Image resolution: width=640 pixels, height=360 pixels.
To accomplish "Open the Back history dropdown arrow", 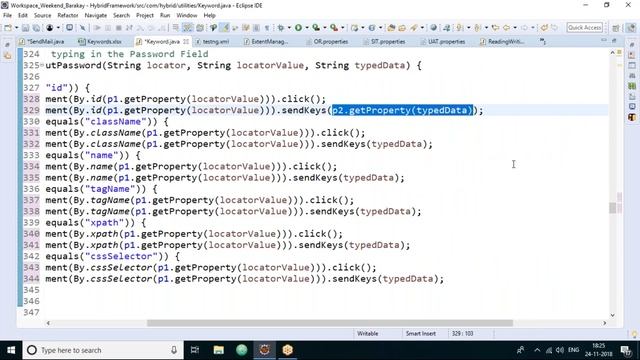I will point(515,28).
